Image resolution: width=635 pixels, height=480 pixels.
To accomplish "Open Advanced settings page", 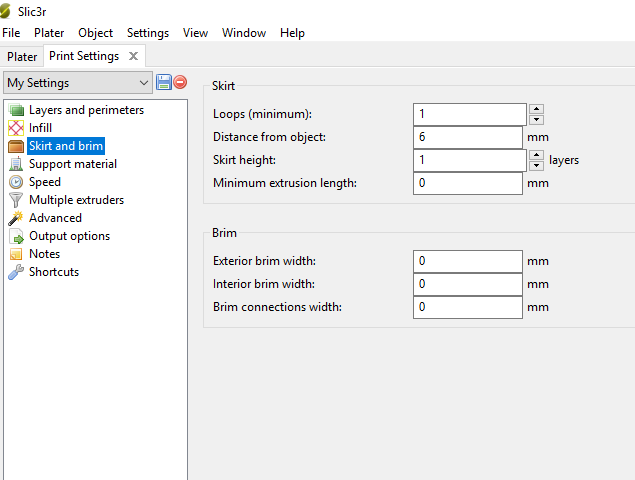I will click(x=55, y=218).
